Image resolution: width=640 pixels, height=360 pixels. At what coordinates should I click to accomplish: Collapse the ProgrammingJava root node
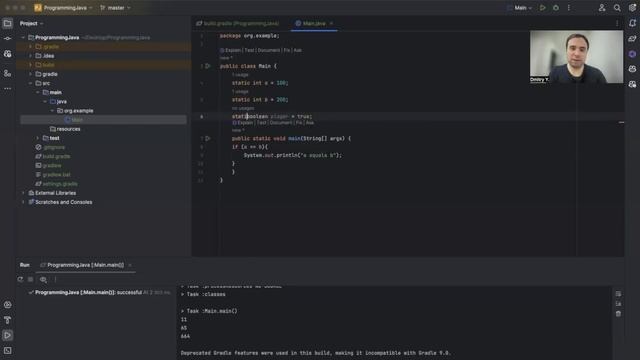(x=23, y=38)
